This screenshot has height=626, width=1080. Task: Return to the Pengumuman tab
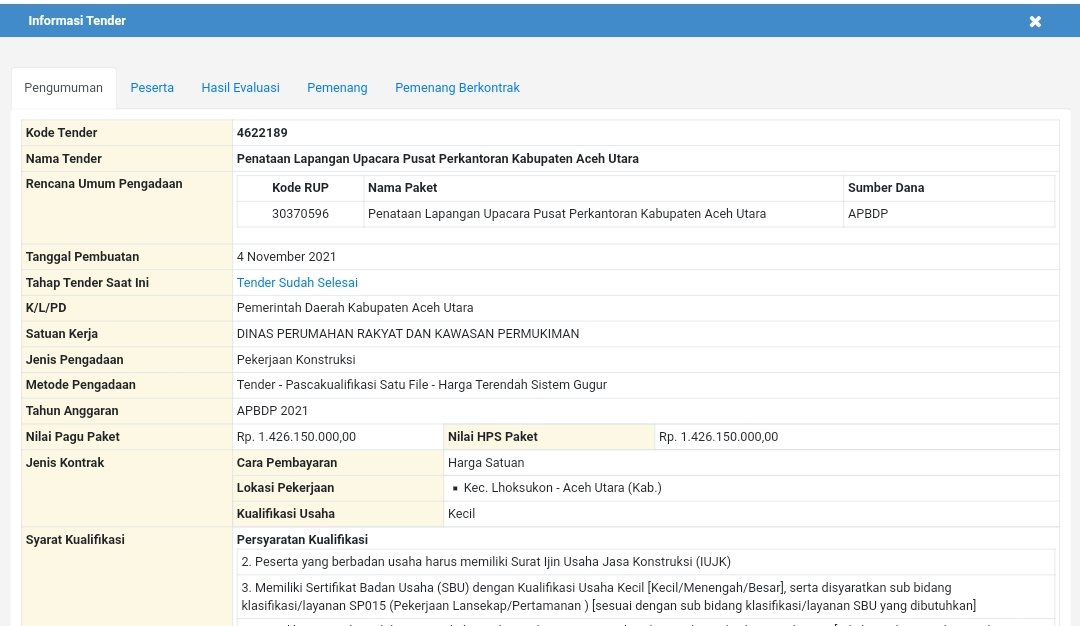[63, 87]
